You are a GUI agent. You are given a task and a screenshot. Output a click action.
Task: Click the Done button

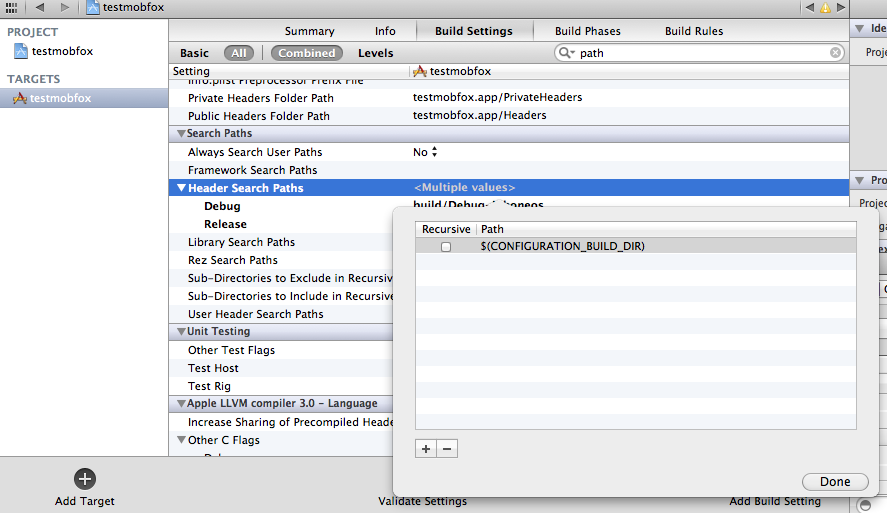point(835,481)
